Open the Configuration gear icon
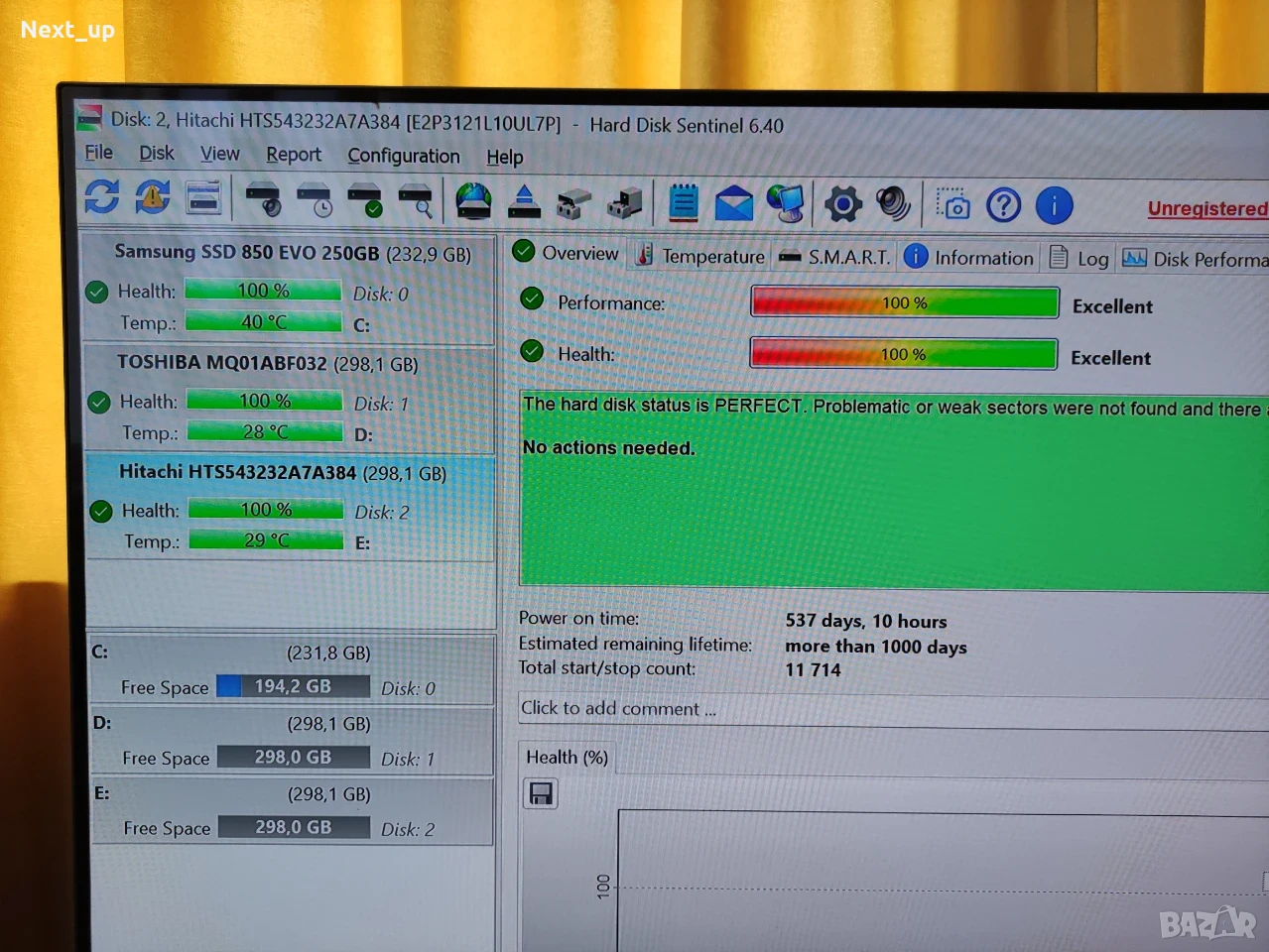Image resolution: width=1269 pixels, height=952 pixels. tap(842, 204)
